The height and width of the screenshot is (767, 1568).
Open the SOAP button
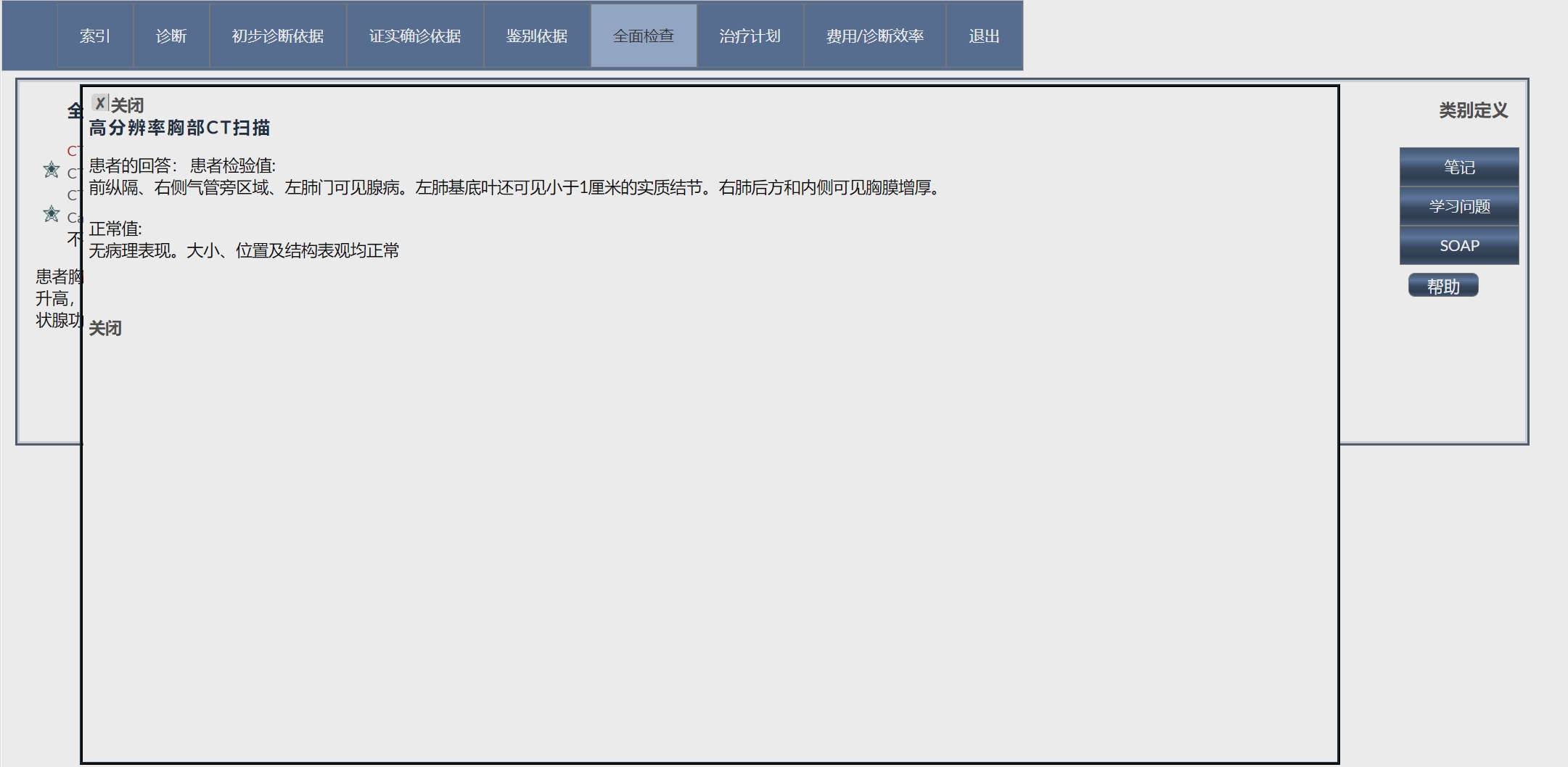click(1459, 245)
